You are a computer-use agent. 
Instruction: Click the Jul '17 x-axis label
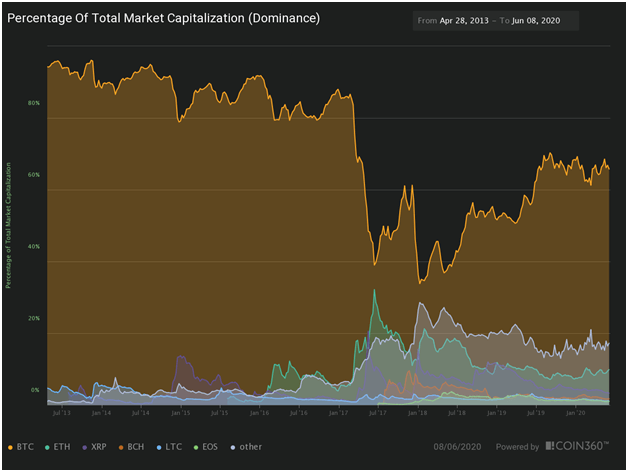[x=378, y=411]
